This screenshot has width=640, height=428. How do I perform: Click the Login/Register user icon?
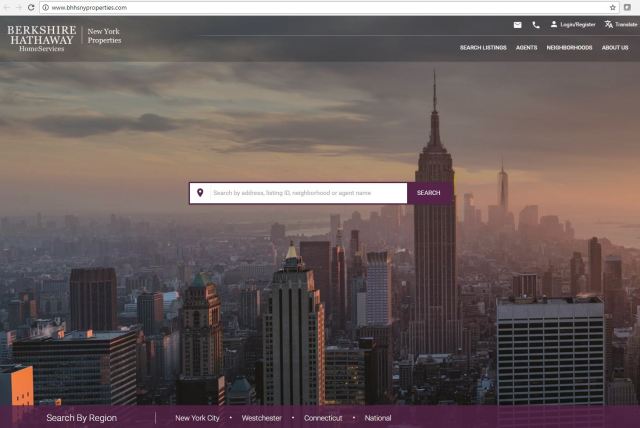coord(554,24)
